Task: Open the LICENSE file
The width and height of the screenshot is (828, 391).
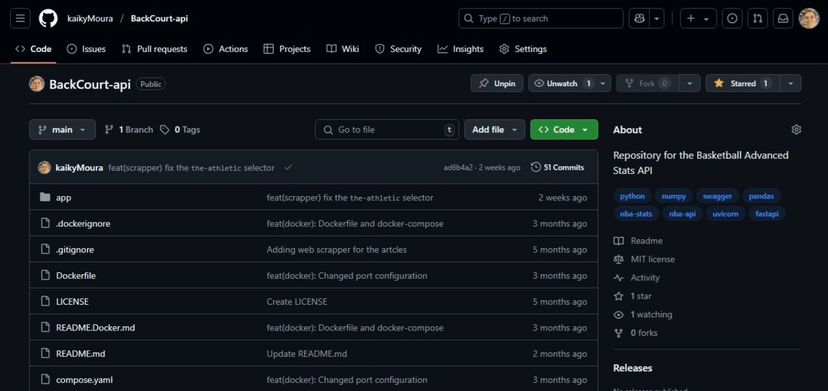Action: (72, 302)
